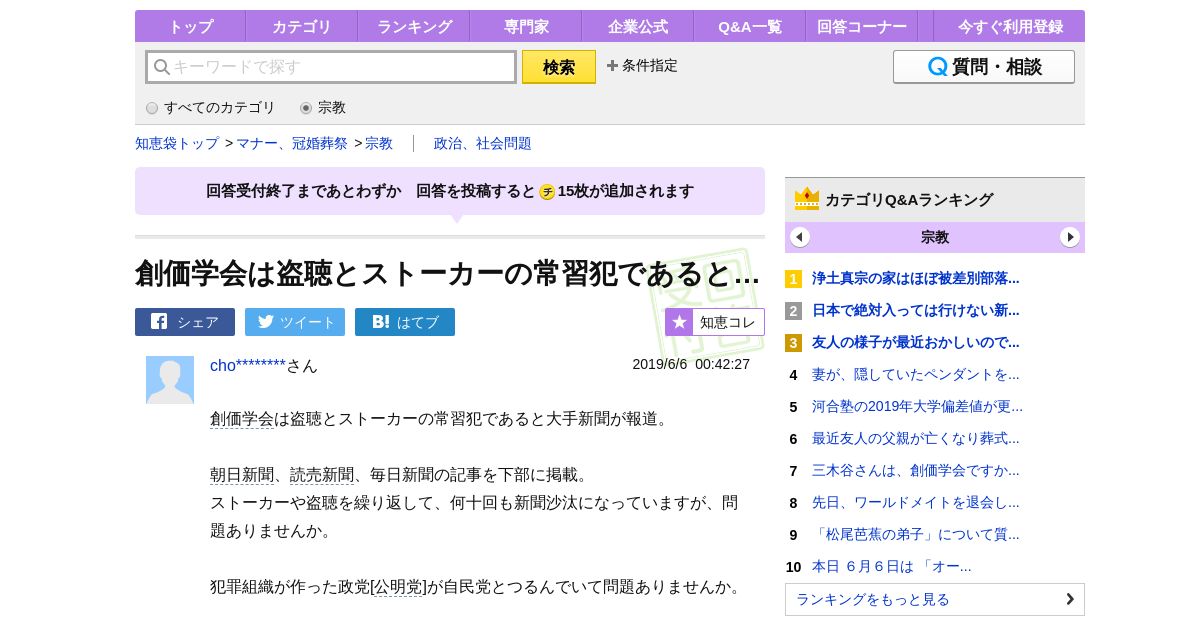The height and width of the screenshot is (630, 1200).
Task: Expand ランキングをもっと見る chevron
Action: click(x=1070, y=599)
